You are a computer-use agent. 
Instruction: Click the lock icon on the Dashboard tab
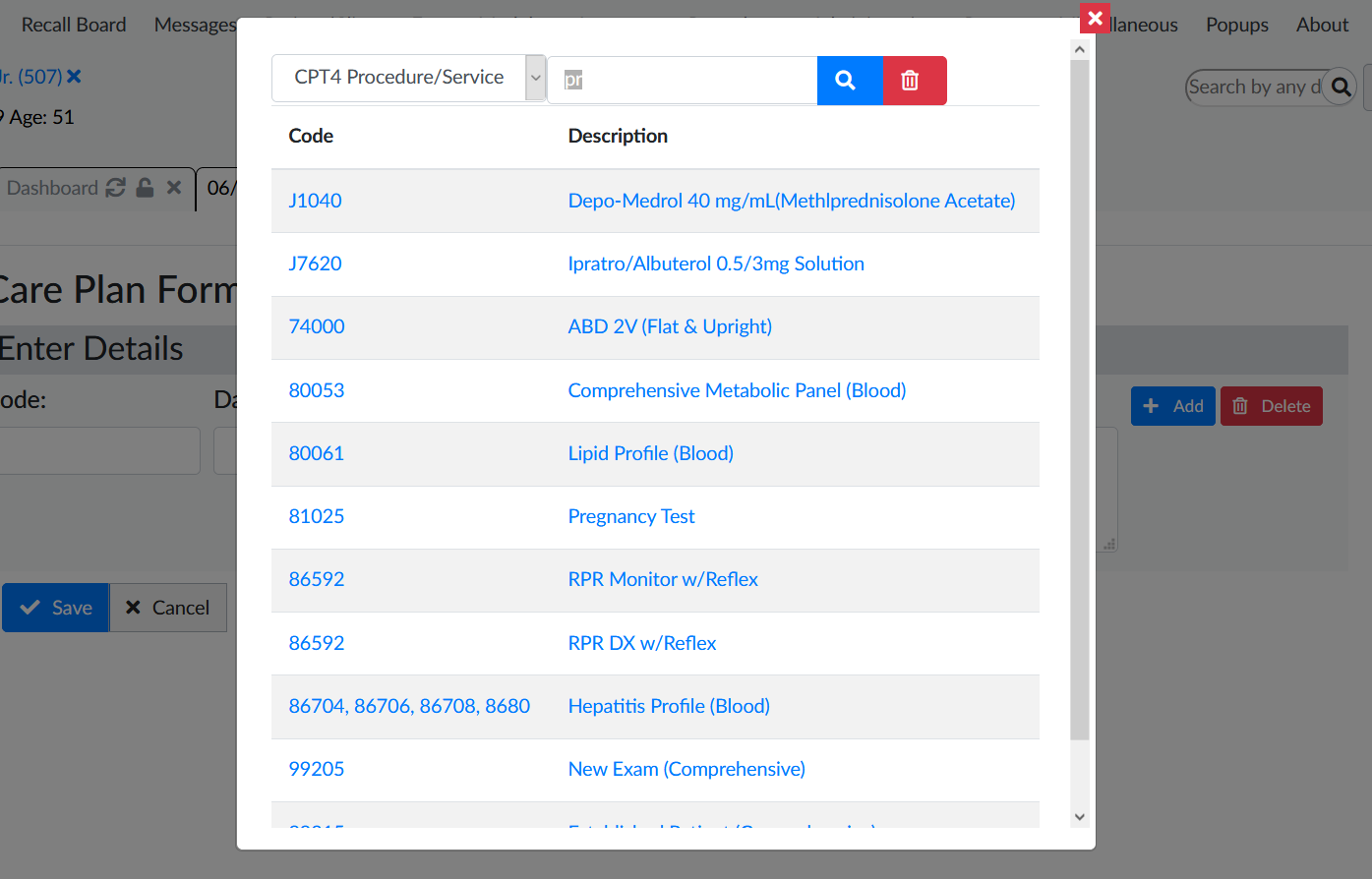tap(144, 187)
